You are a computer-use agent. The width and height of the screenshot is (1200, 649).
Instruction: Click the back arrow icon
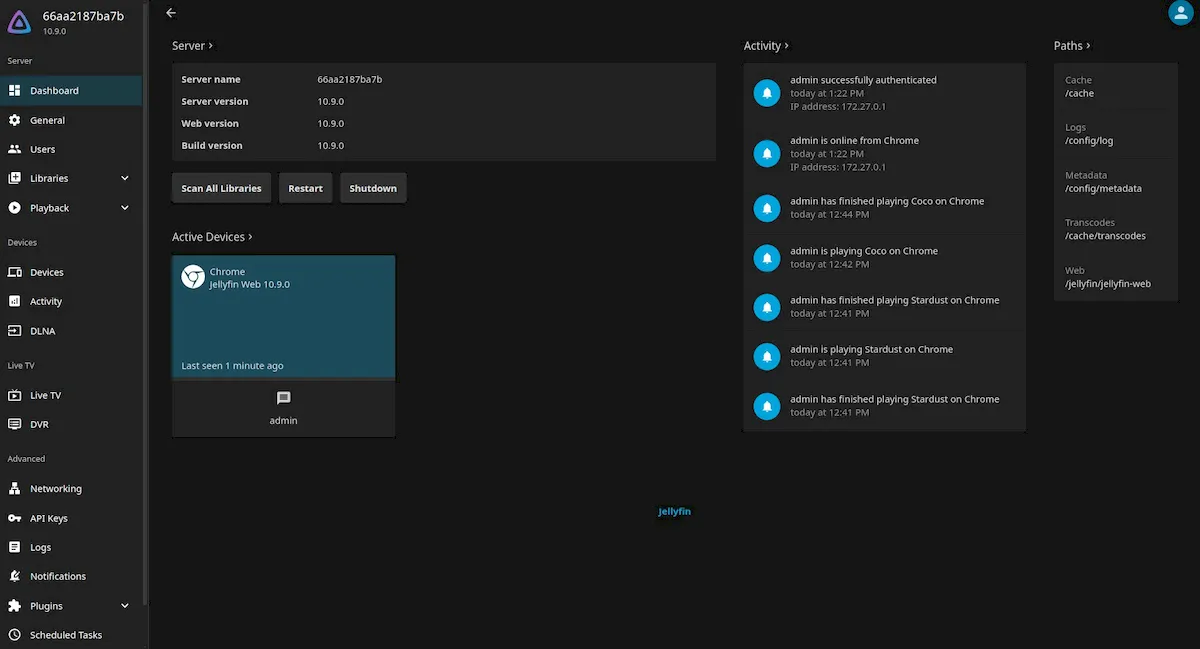pos(171,13)
